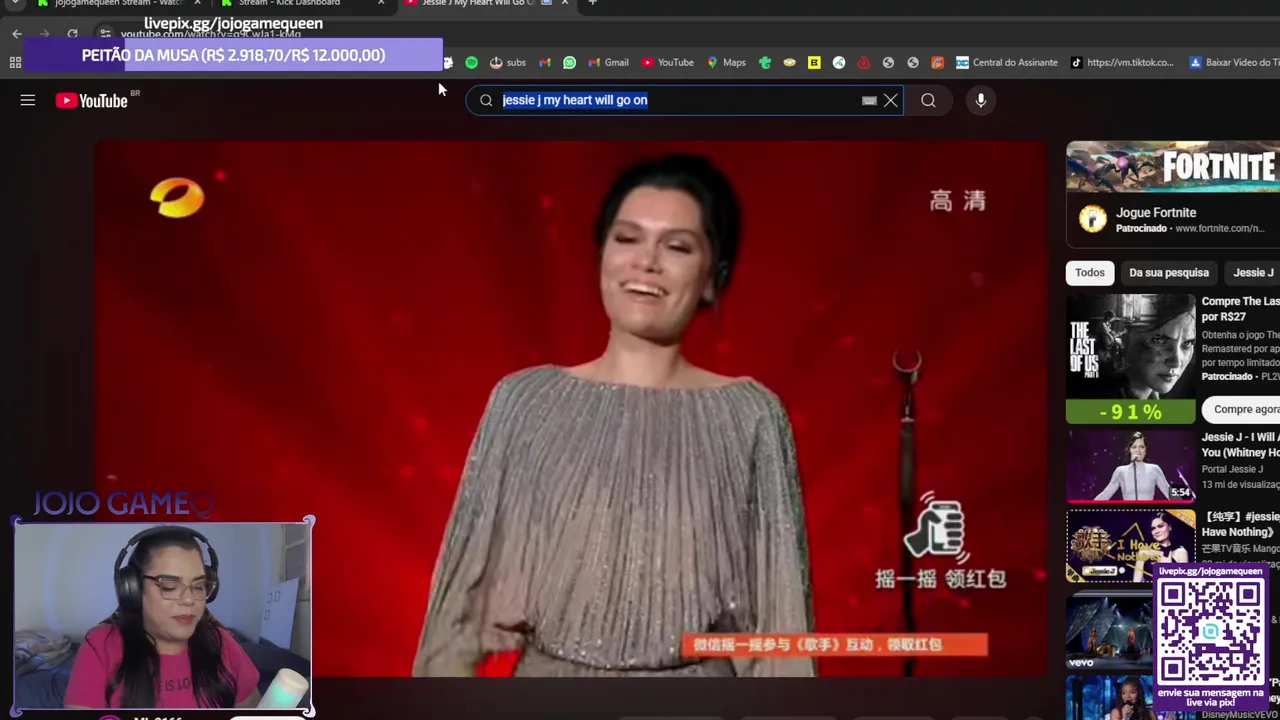Viewport: 1280px width, 720px height.
Task: Open the Gmail M icon bookmark before WhatsApp
Action: [x=545, y=62]
